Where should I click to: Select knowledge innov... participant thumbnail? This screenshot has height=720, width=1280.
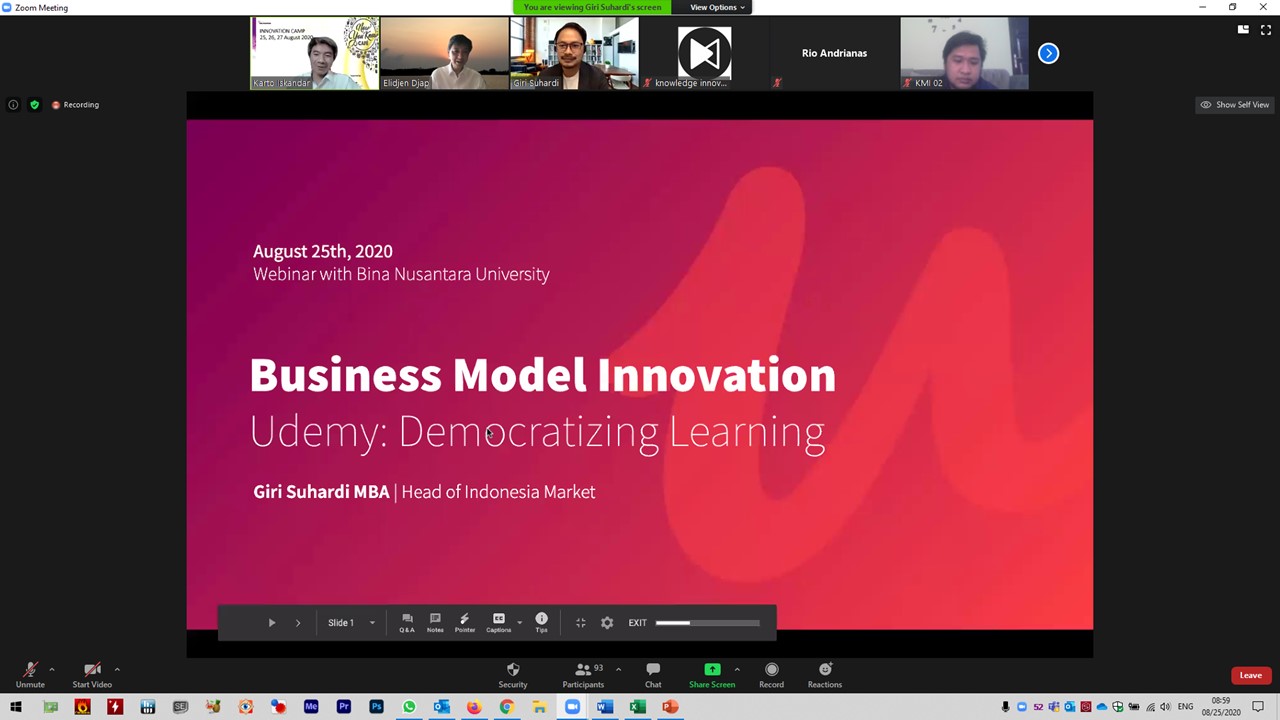pyautogui.click(x=704, y=53)
